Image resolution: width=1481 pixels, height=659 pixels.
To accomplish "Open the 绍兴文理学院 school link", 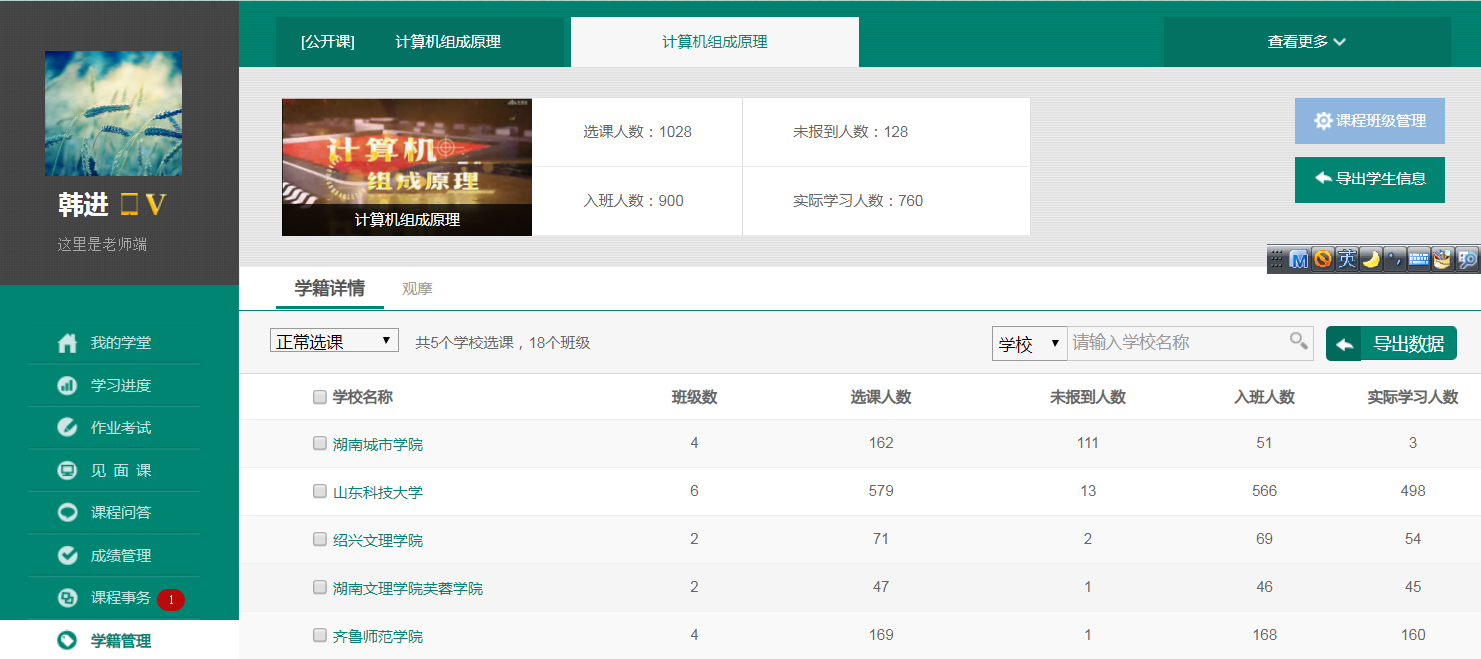I will point(378,540).
